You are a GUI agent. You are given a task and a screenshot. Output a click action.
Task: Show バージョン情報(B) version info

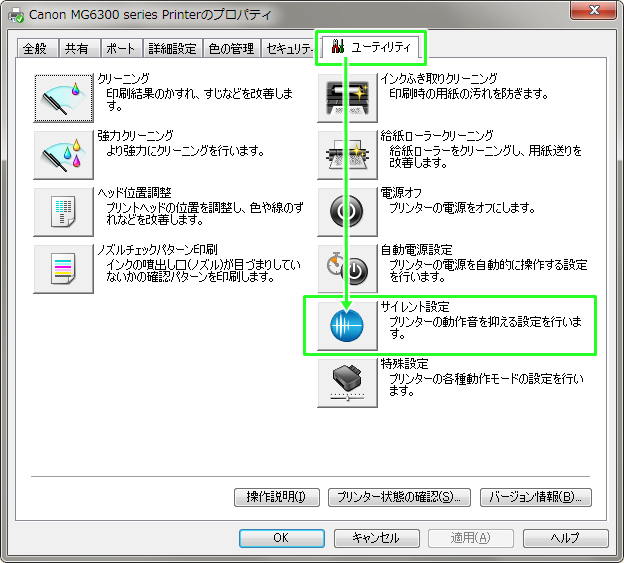point(536,497)
